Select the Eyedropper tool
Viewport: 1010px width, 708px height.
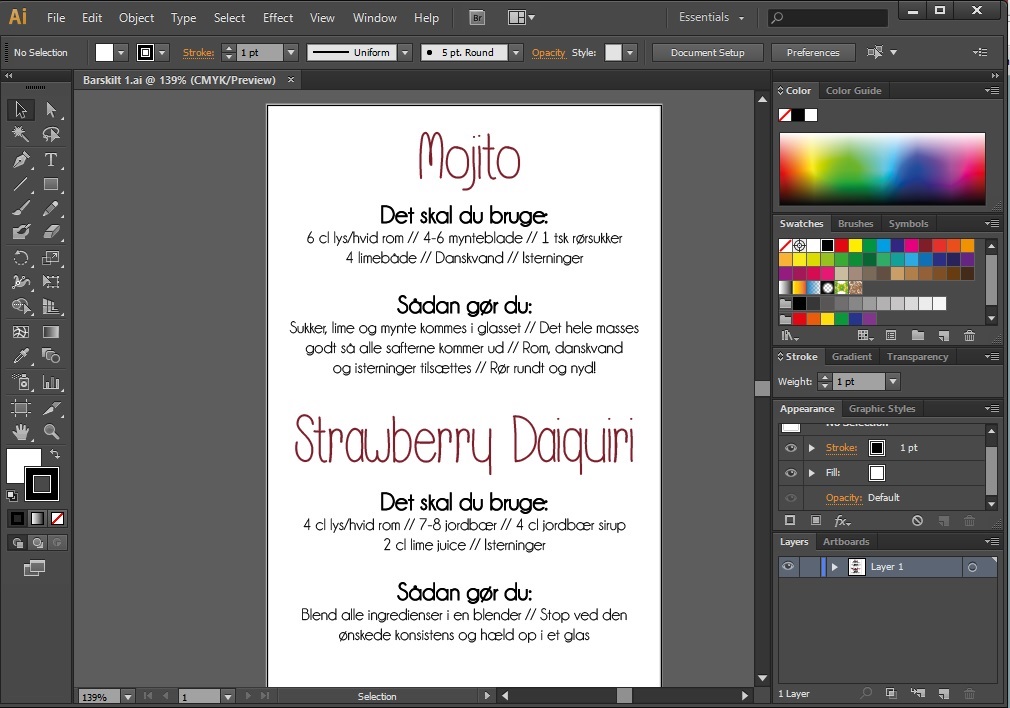[x=20, y=356]
